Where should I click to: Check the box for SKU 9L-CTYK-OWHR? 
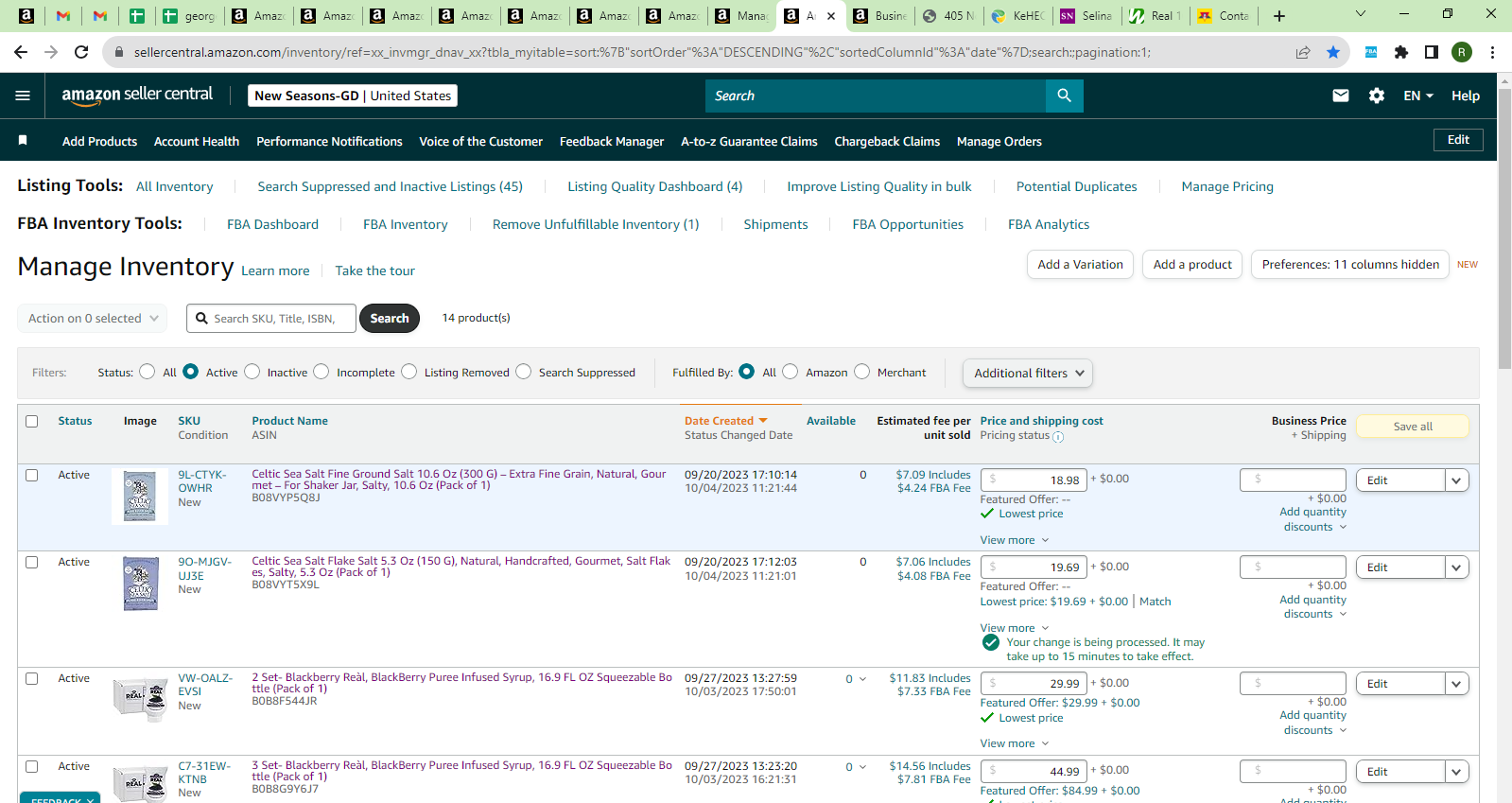32,475
